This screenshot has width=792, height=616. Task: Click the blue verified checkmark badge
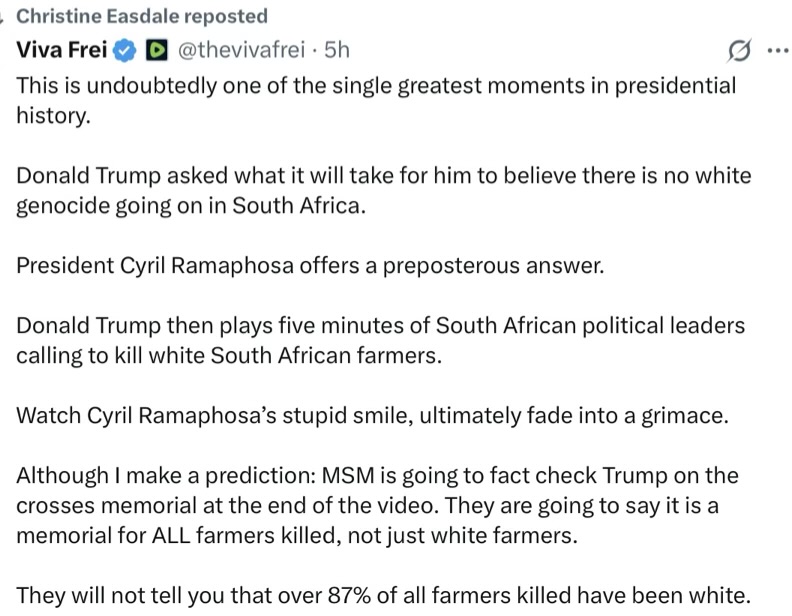click(124, 50)
